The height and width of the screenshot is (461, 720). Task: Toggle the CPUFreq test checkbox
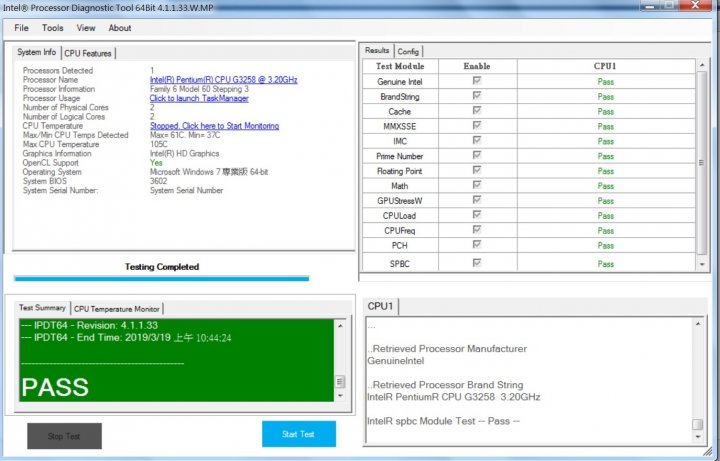[477, 230]
